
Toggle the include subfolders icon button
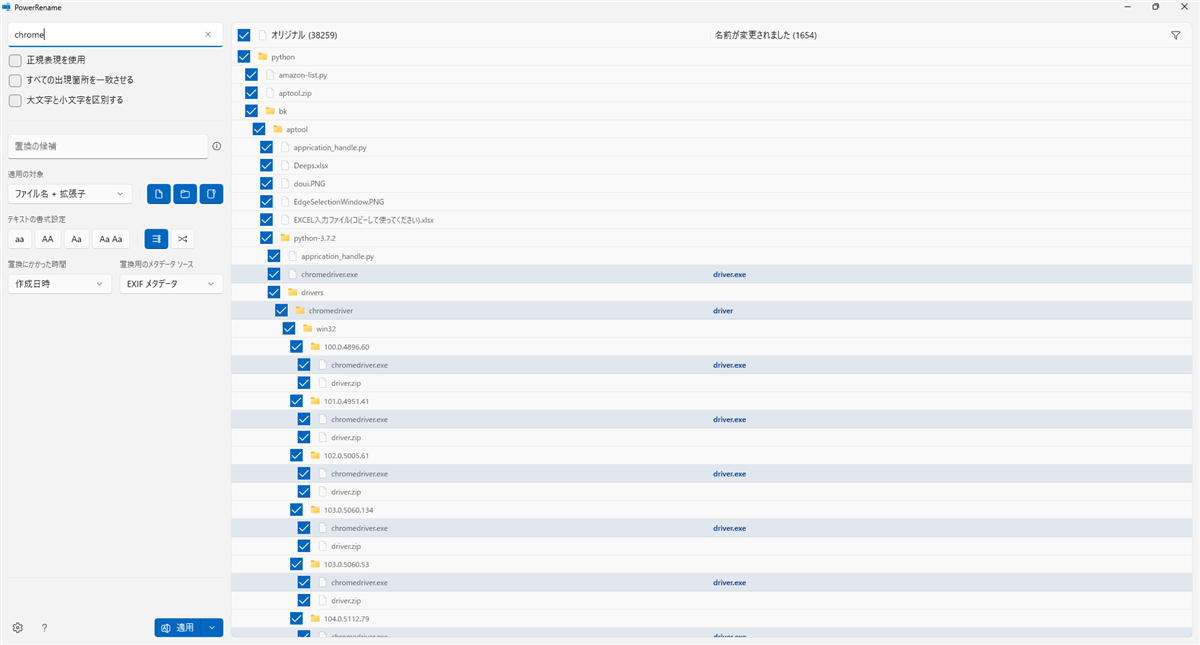pyautogui.click(x=210, y=194)
